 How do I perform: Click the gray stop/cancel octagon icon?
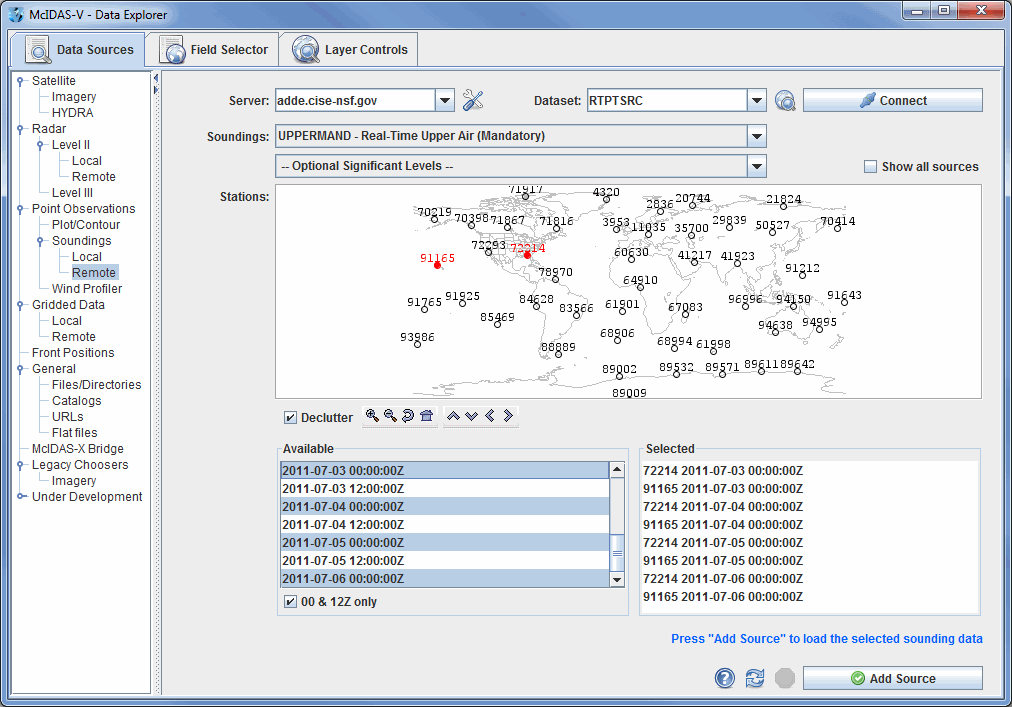pyautogui.click(x=785, y=678)
